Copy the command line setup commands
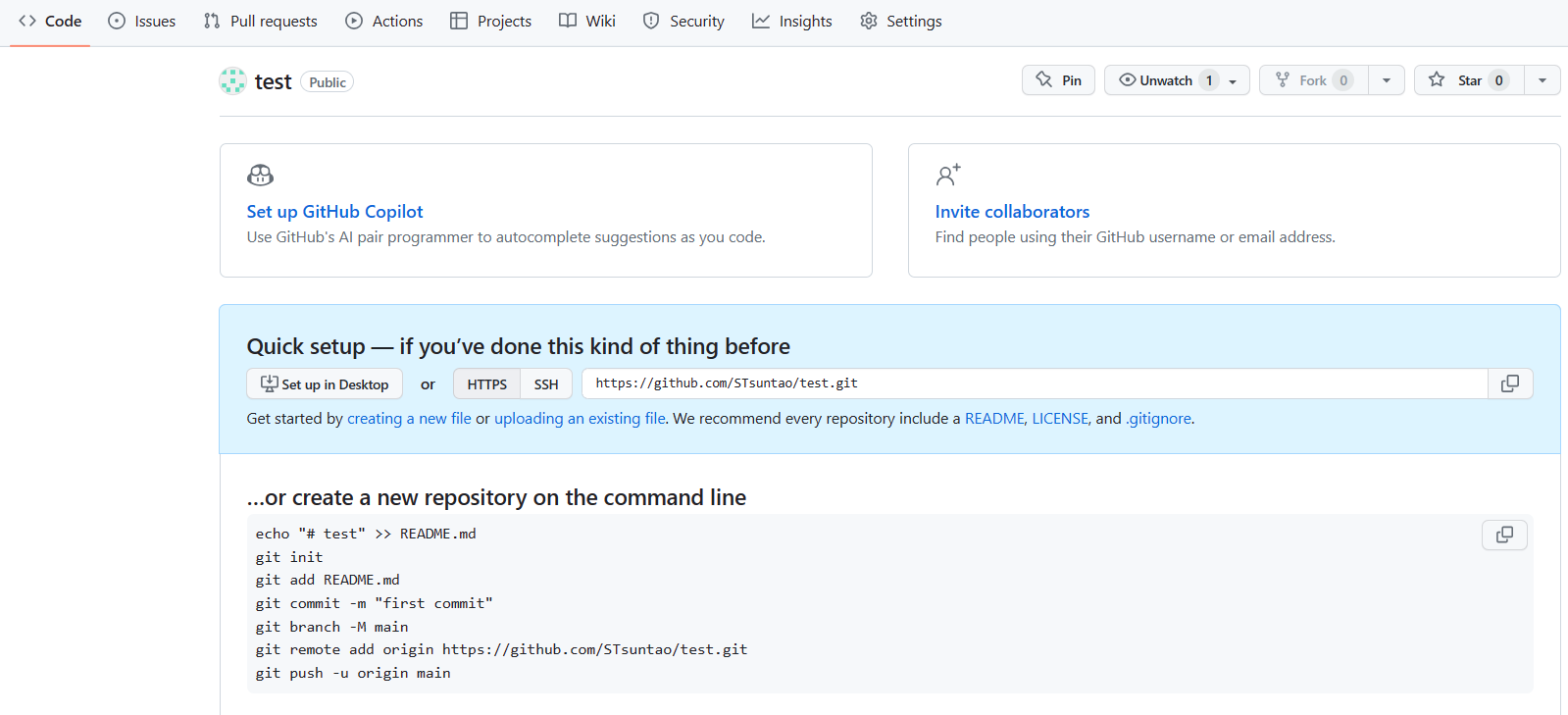The height and width of the screenshot is (715, 1568). click(1504, 535)
